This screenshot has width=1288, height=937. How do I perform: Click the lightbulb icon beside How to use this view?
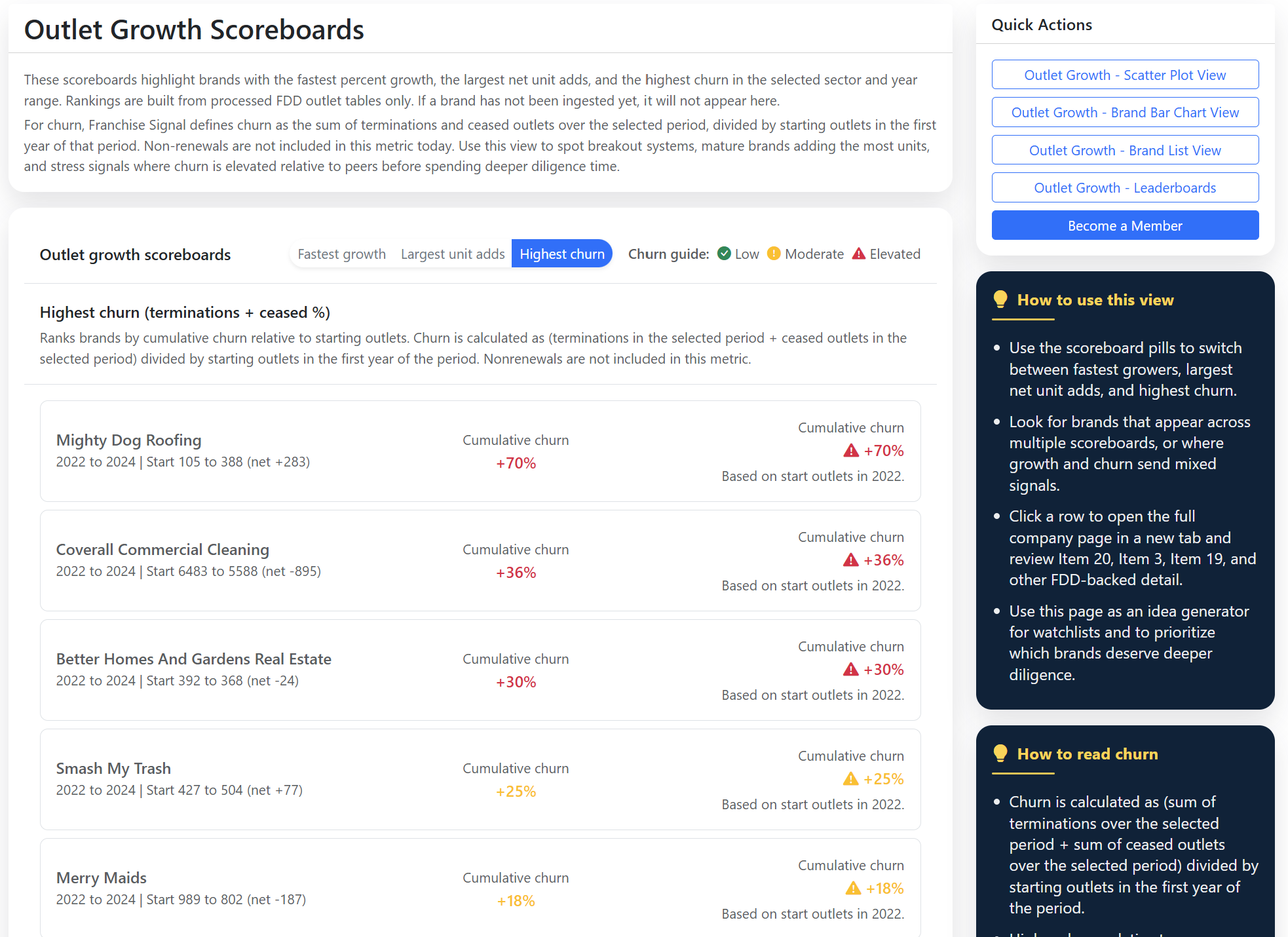tap(1000, 299)
